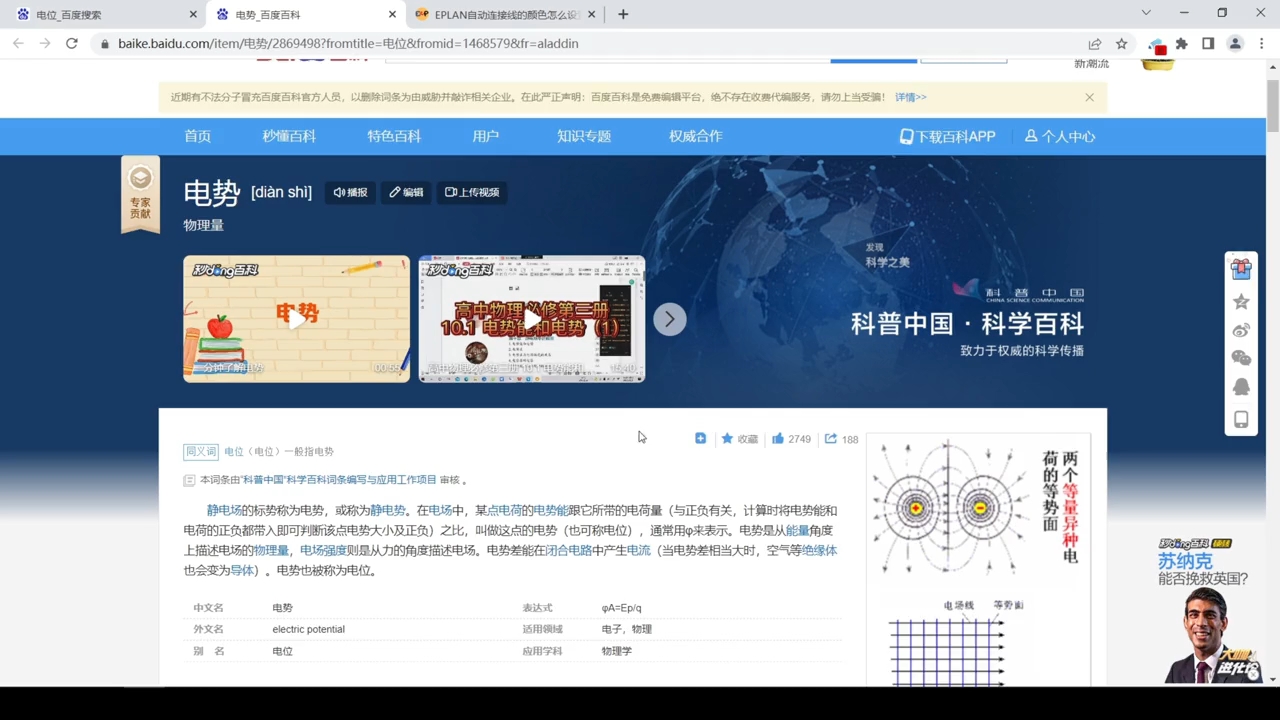Screen dimensions: 1280x720
Task: Open the 闭合电路 link in the summary
Action: (x=568, y=551)
